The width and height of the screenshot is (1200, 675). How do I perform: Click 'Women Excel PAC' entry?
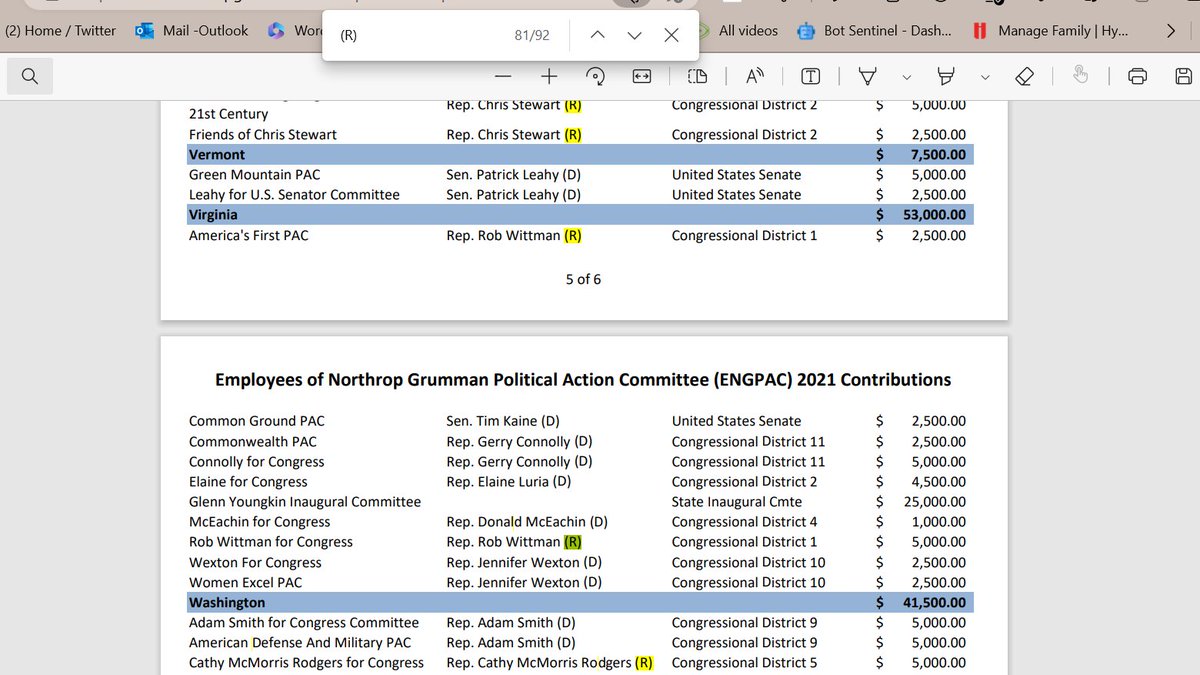point(245,582)
